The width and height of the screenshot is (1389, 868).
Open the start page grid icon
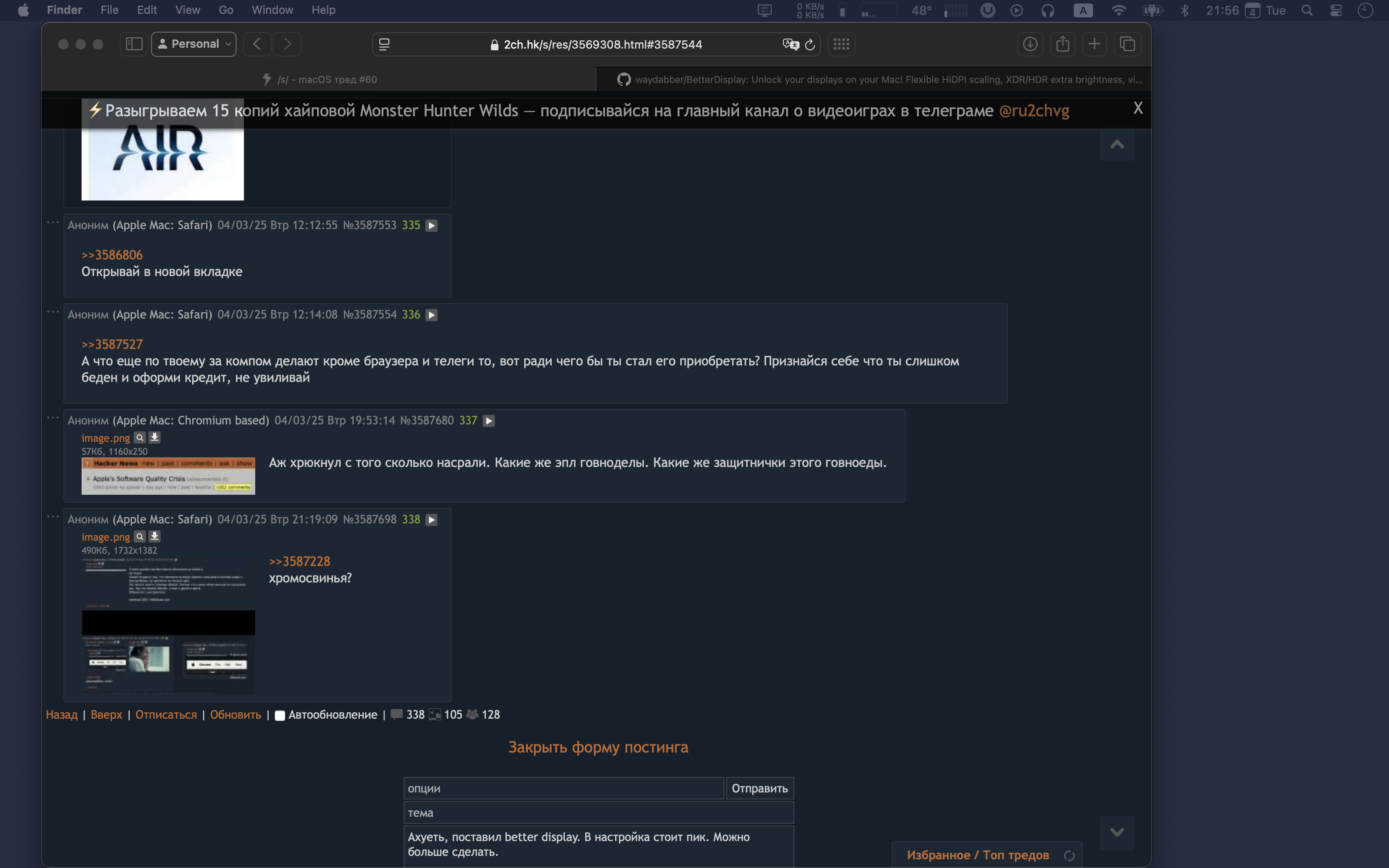[x=842, y=44]
